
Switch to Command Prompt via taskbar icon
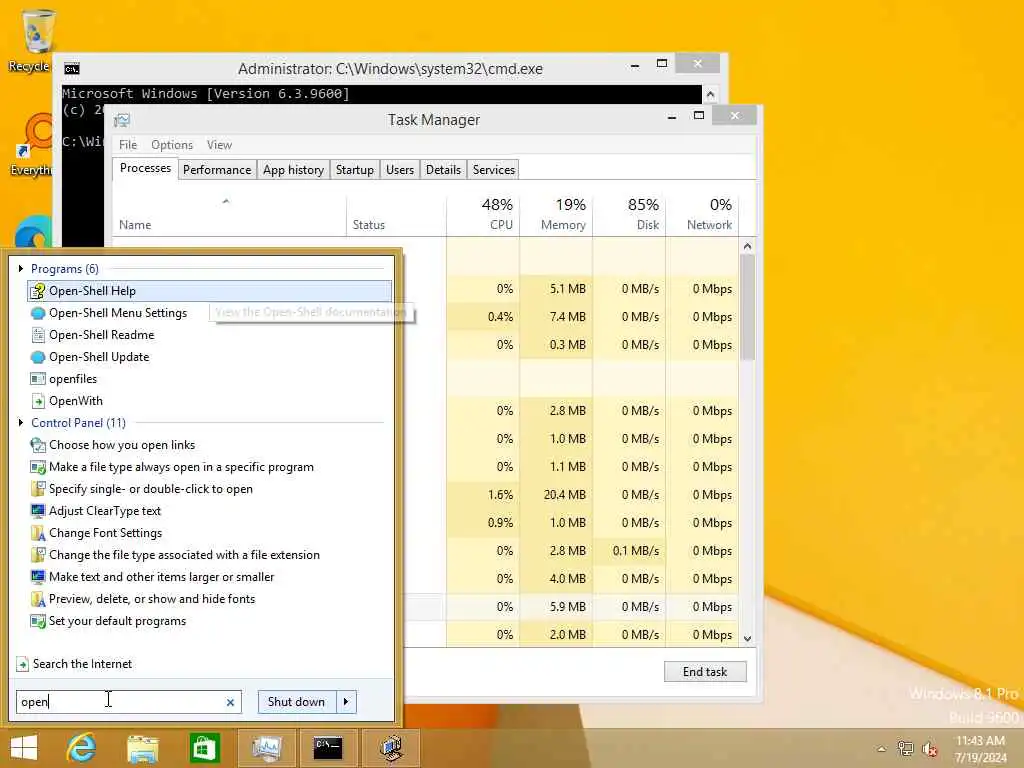[x=328, y=748]
